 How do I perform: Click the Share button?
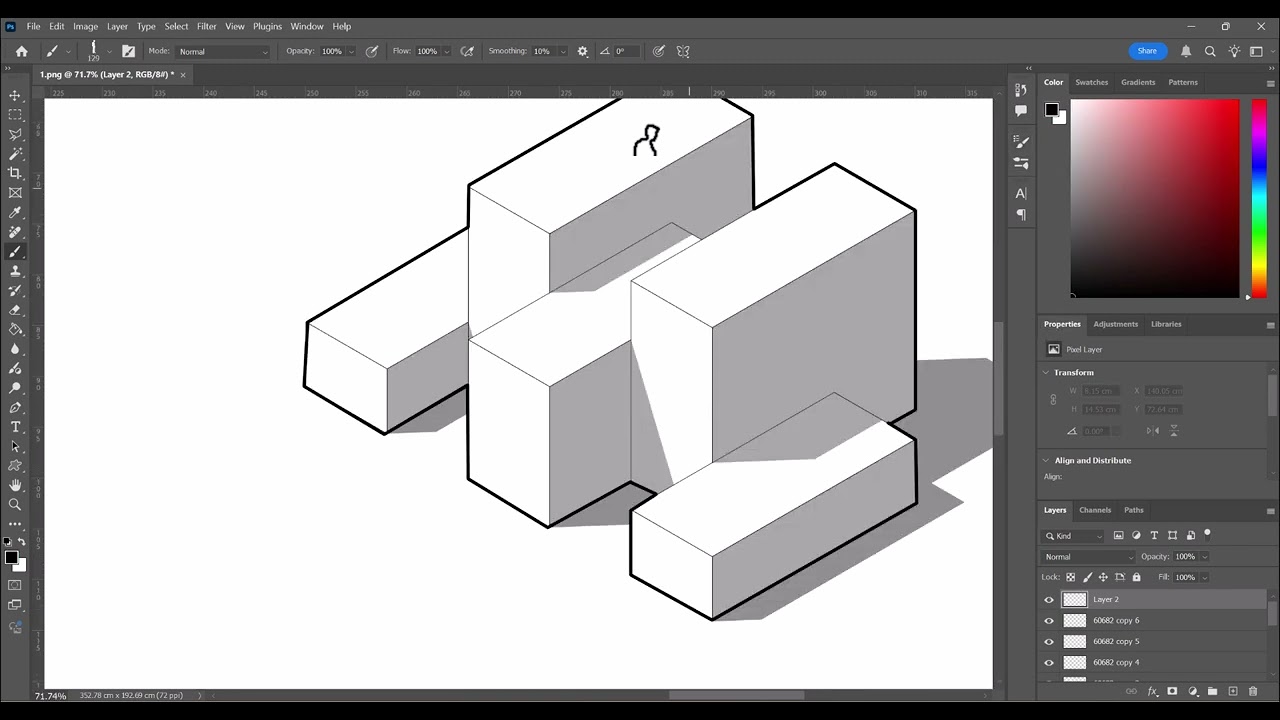tap(1147, 51)
